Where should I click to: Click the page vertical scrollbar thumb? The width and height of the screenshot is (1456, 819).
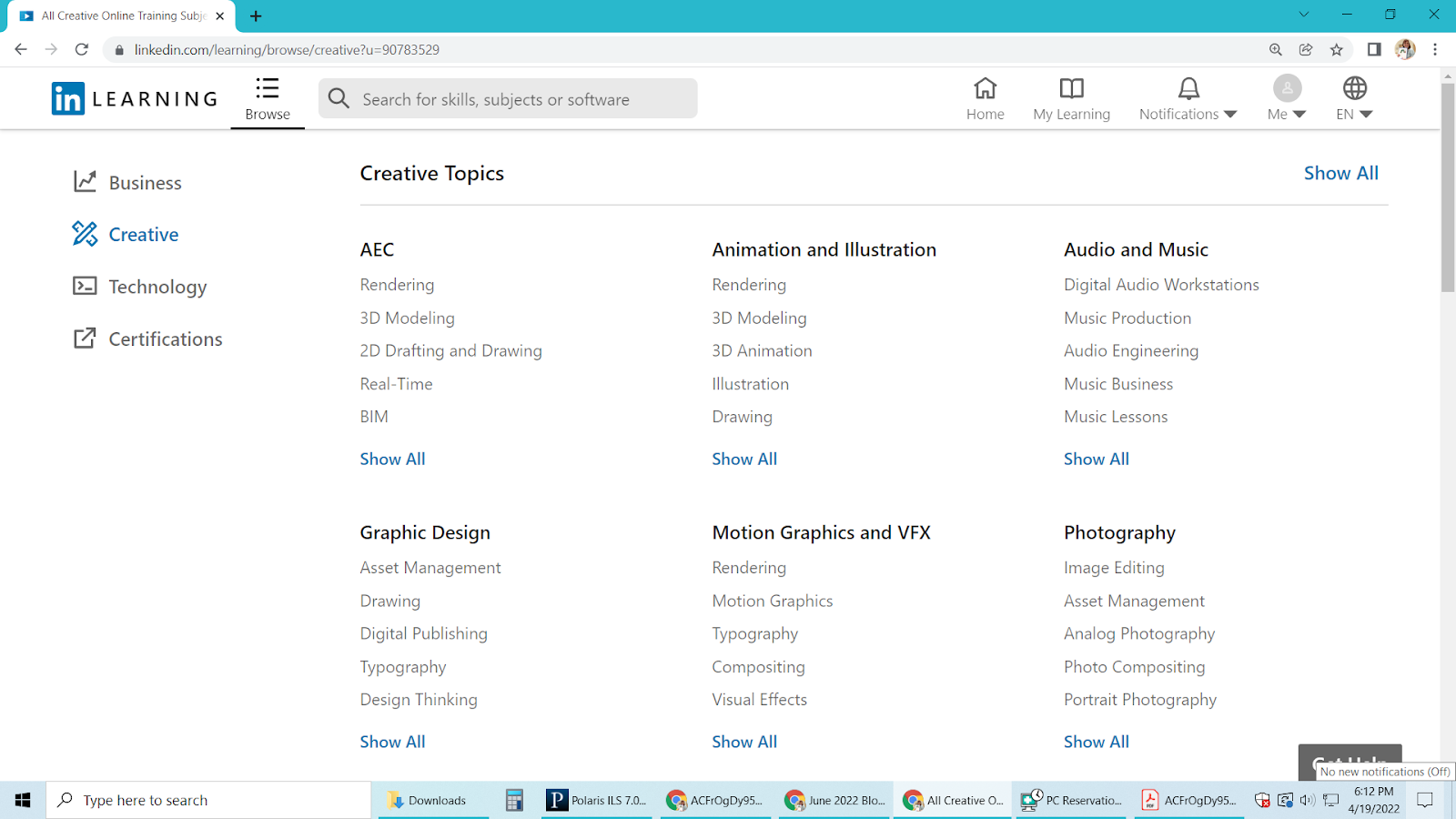coord(1448,187)
